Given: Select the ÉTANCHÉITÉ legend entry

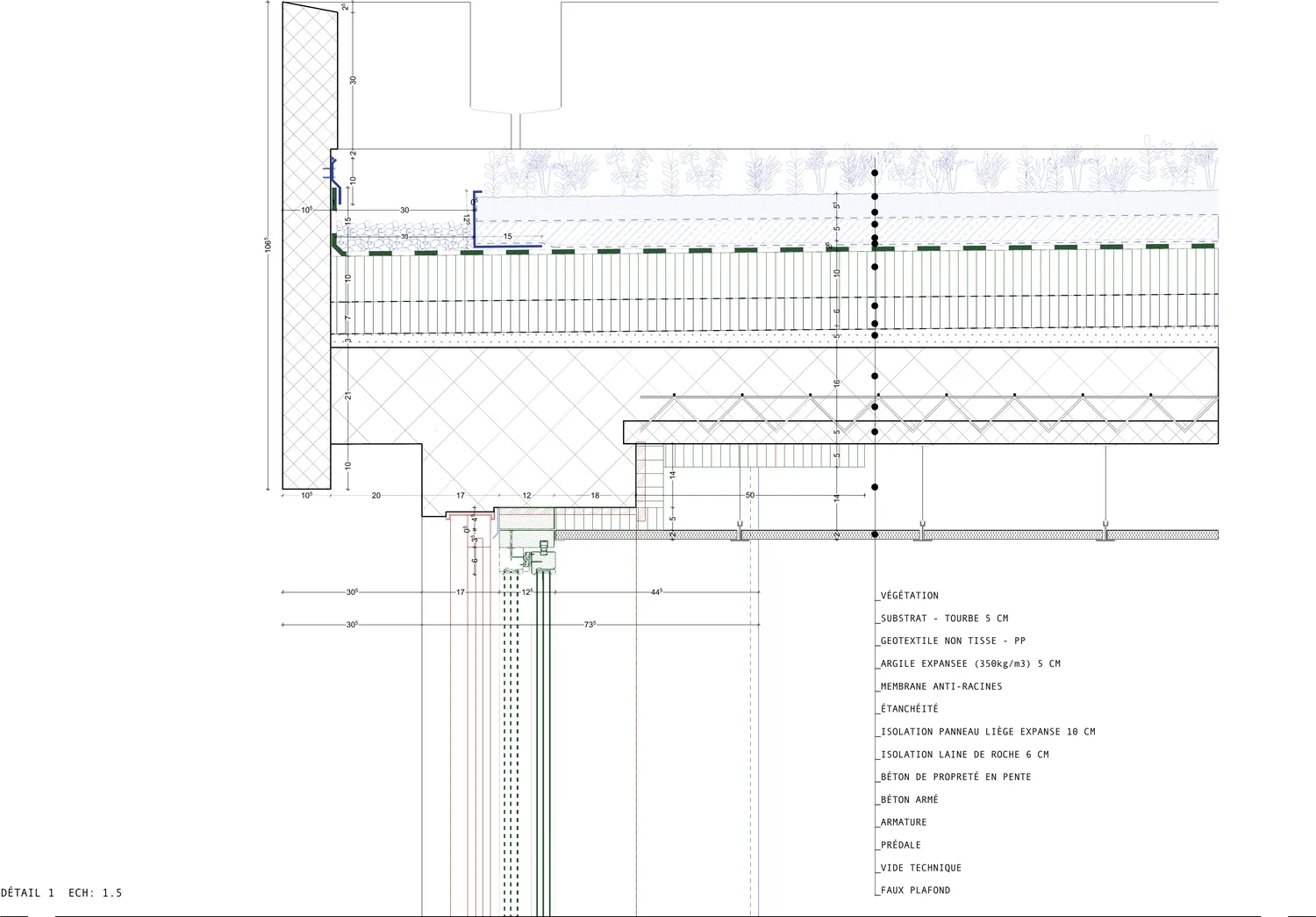Looking at the screenshot, I should (x=910, y=709).
